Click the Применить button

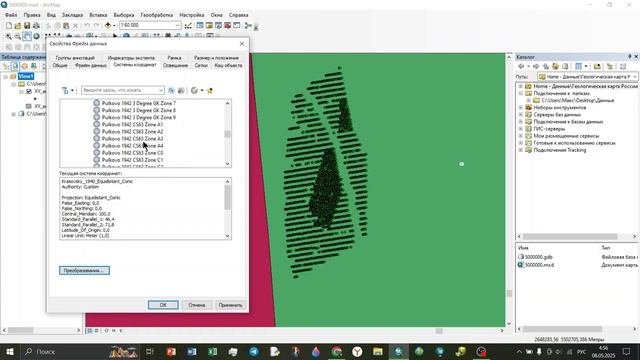click(230, 305)
